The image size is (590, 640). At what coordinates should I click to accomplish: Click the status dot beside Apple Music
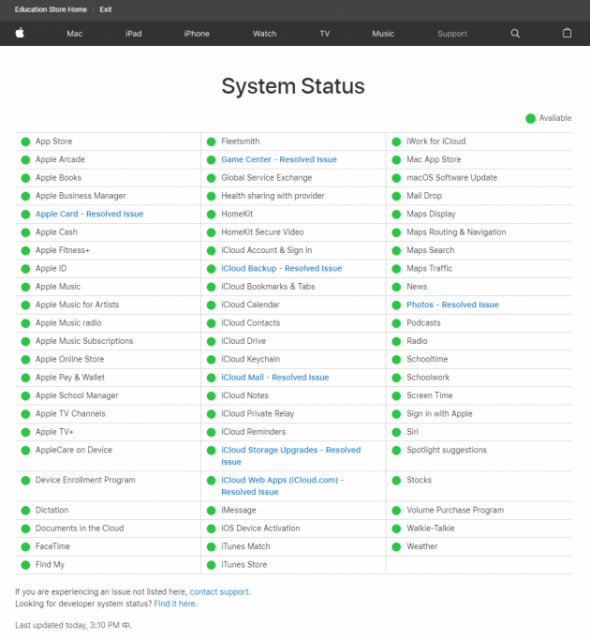pyautogui.click(x=26, y=287)
